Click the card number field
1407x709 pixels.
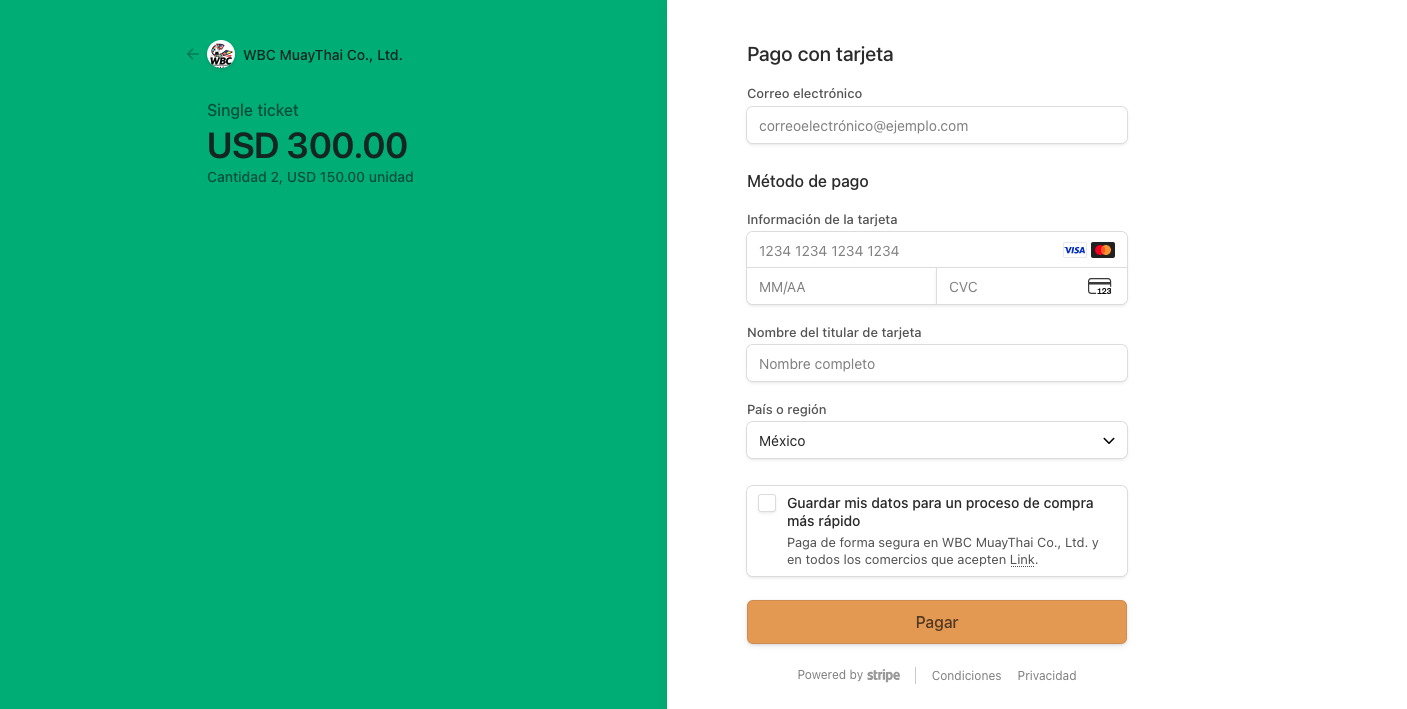937,250
